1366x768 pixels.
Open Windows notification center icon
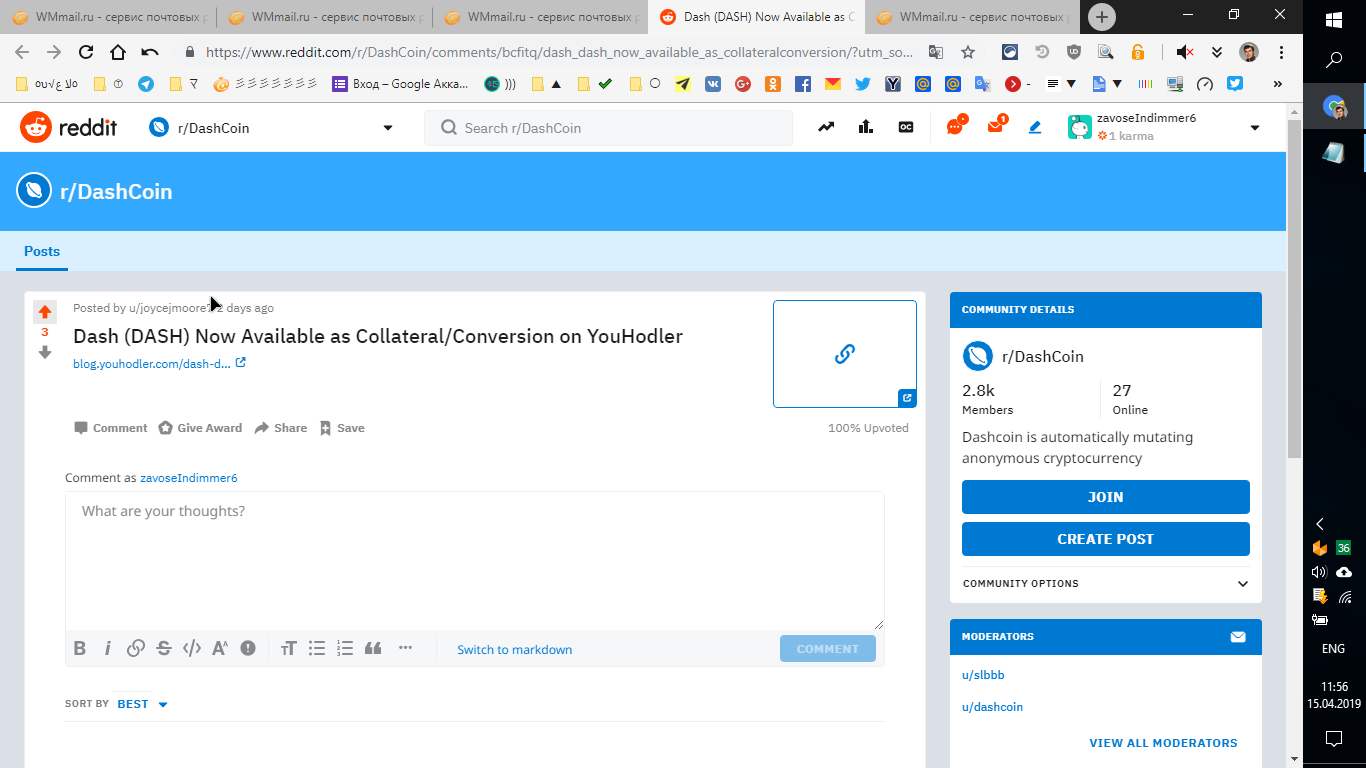pos(1334,739)
